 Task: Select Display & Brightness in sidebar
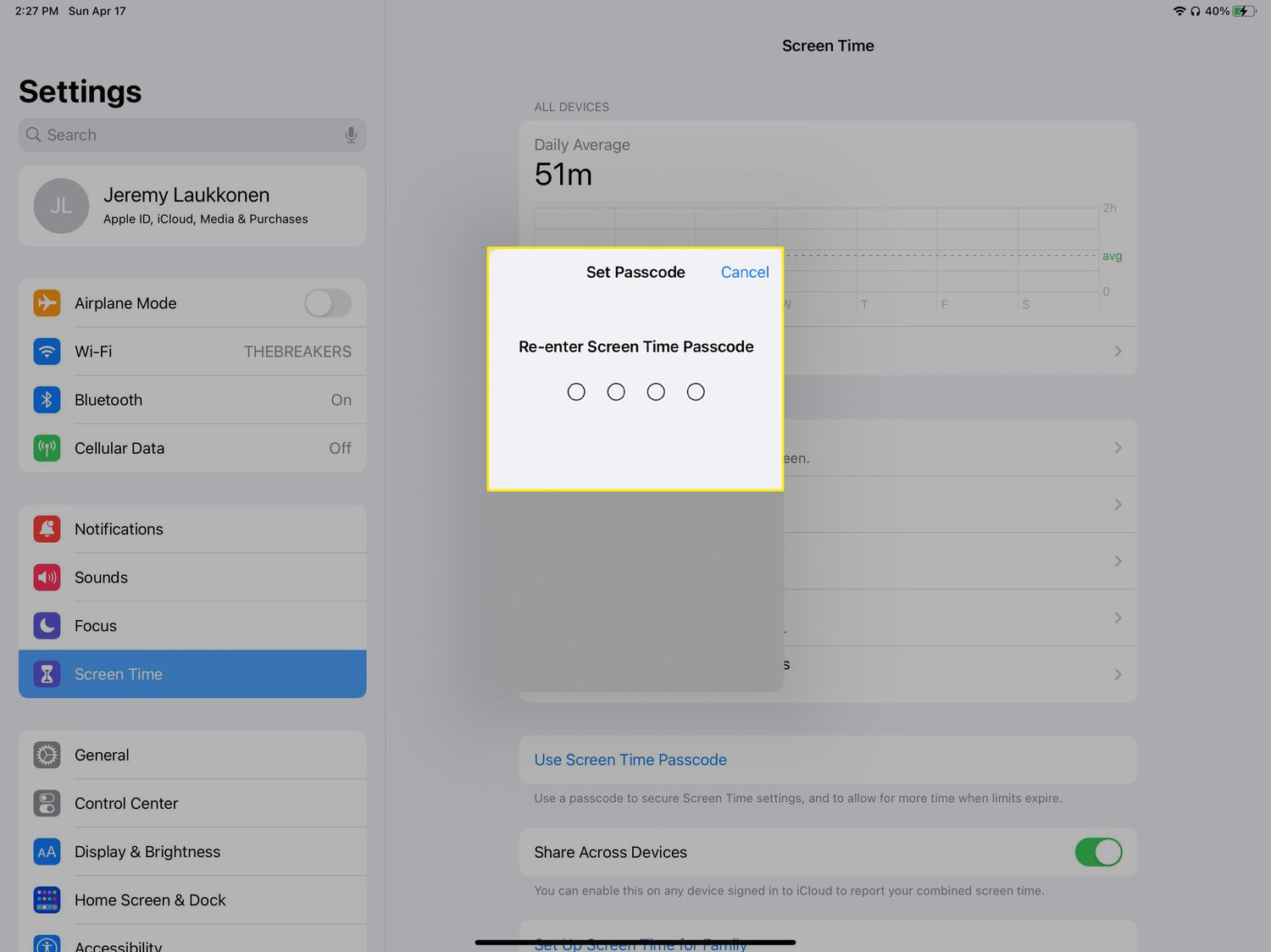[x=147, y=852]
